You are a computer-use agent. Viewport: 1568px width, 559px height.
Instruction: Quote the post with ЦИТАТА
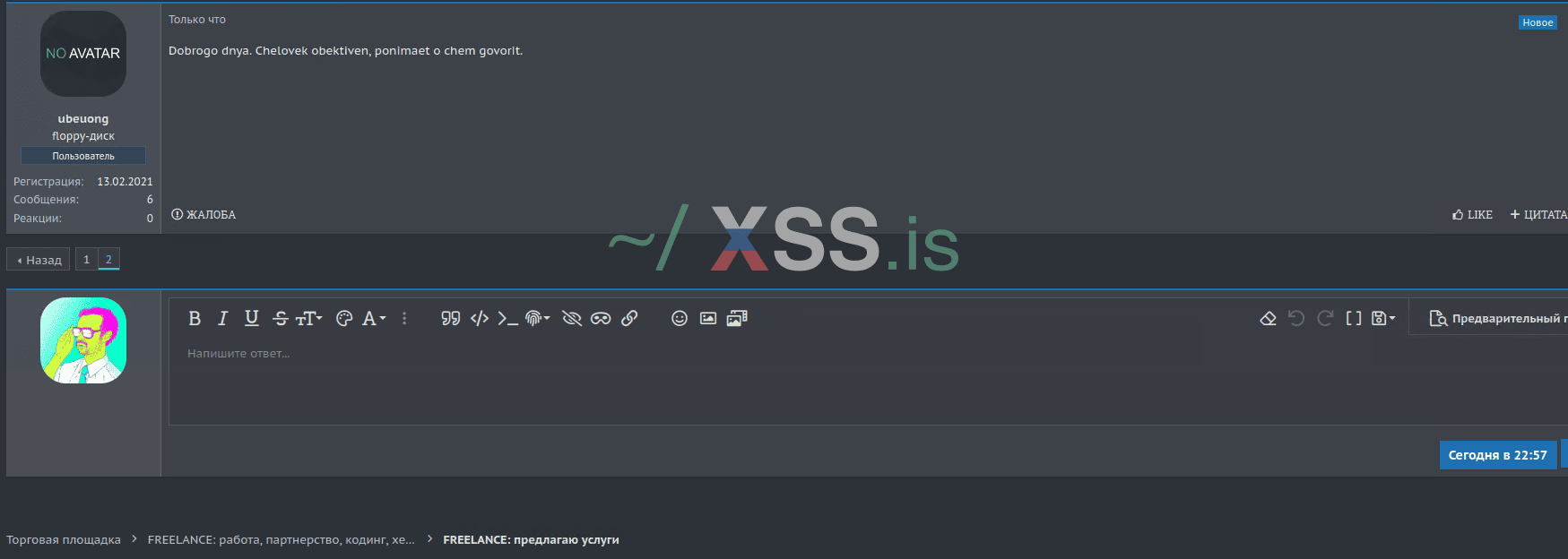(x=1538, y=215)
